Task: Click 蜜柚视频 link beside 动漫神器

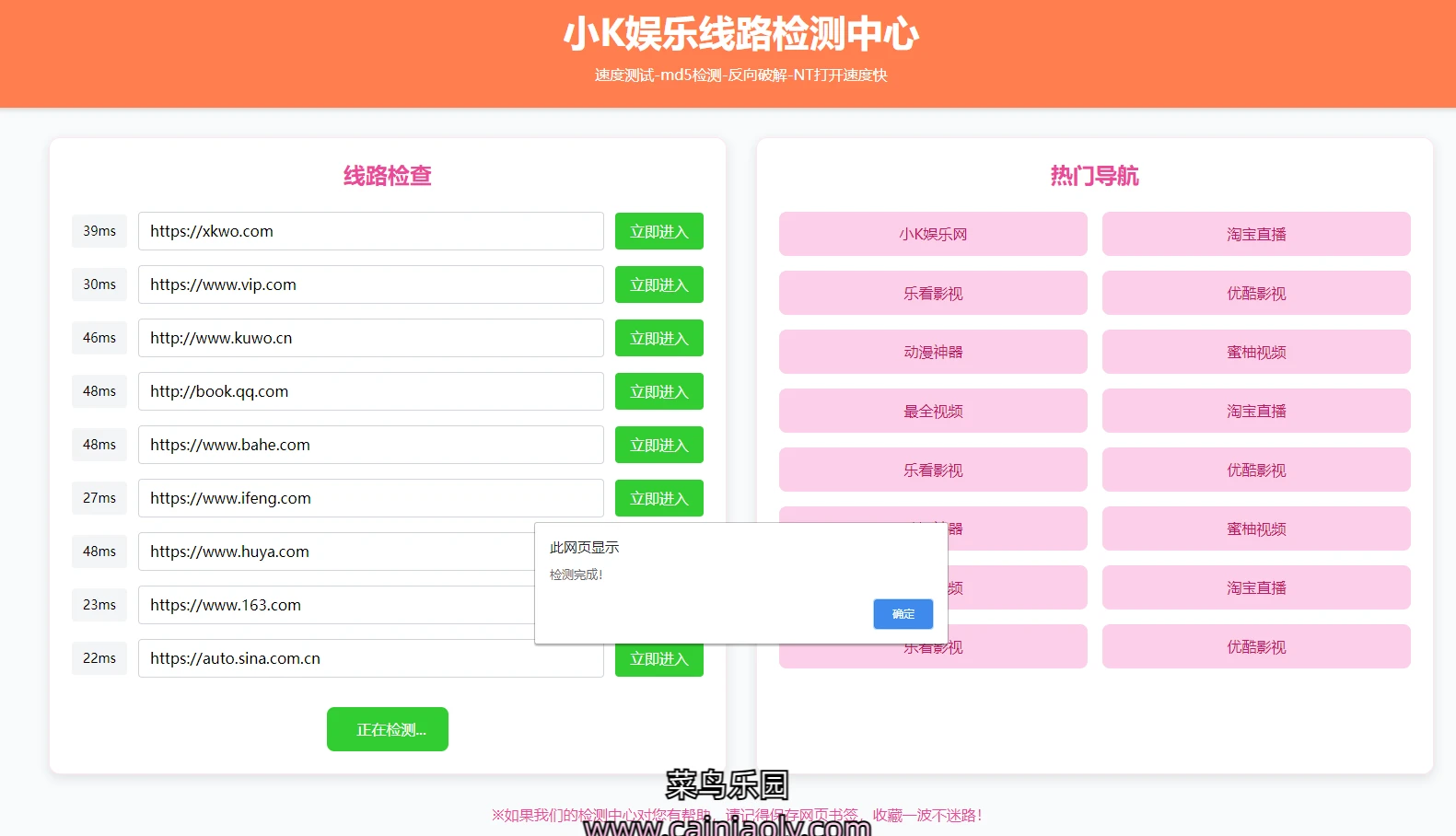Action: coord(1256,352)
